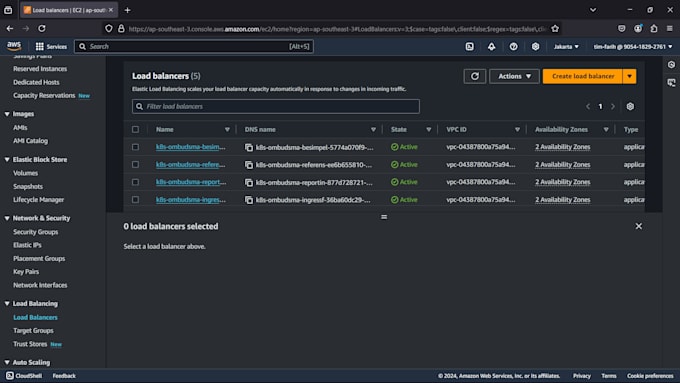Open the console settings gear in header
Viewport: 680px width, 383px height.
click(x=536, y=46)
